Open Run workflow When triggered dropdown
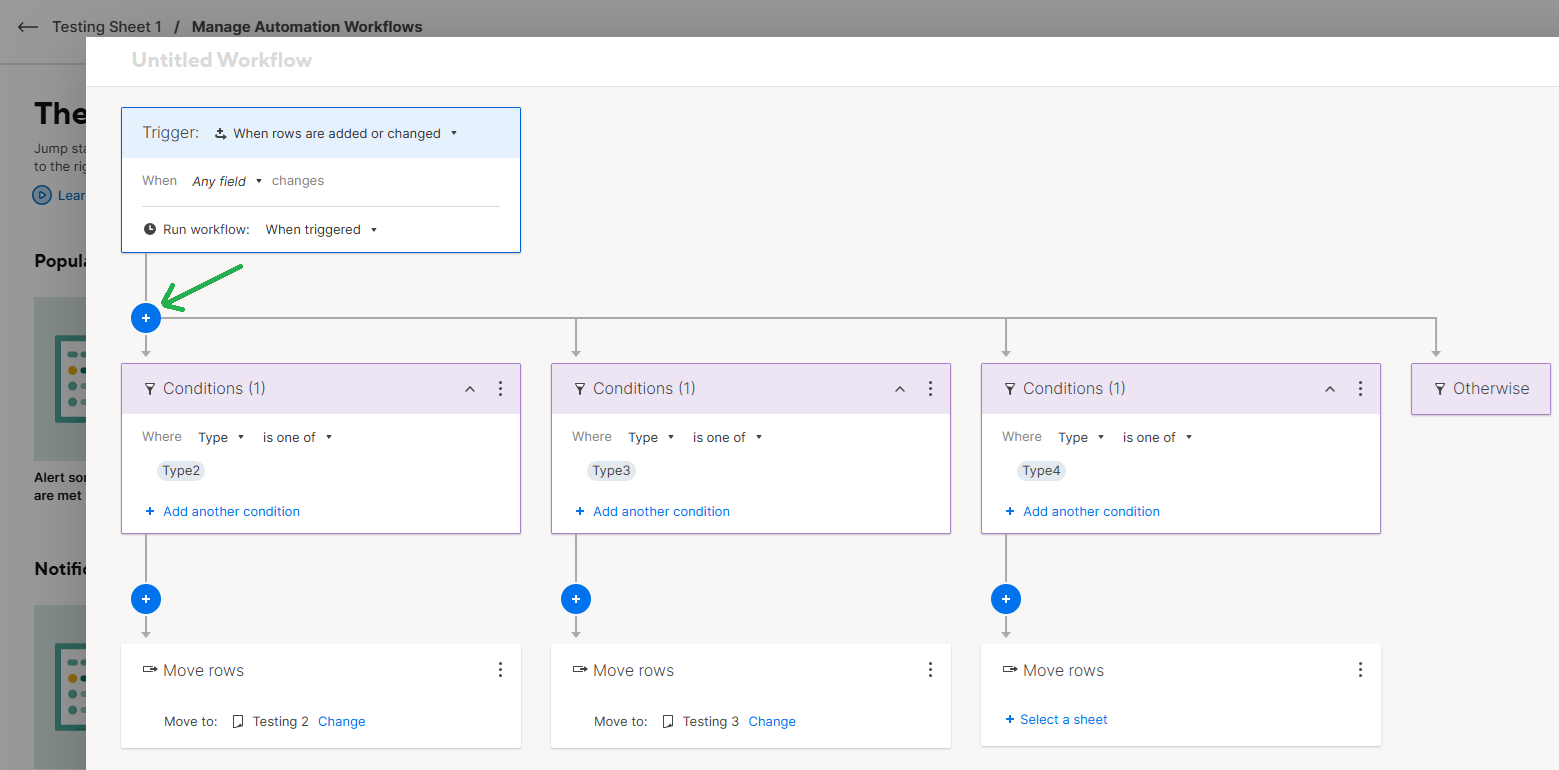This screenshot has width=1559, height=770. coord(321,230)
